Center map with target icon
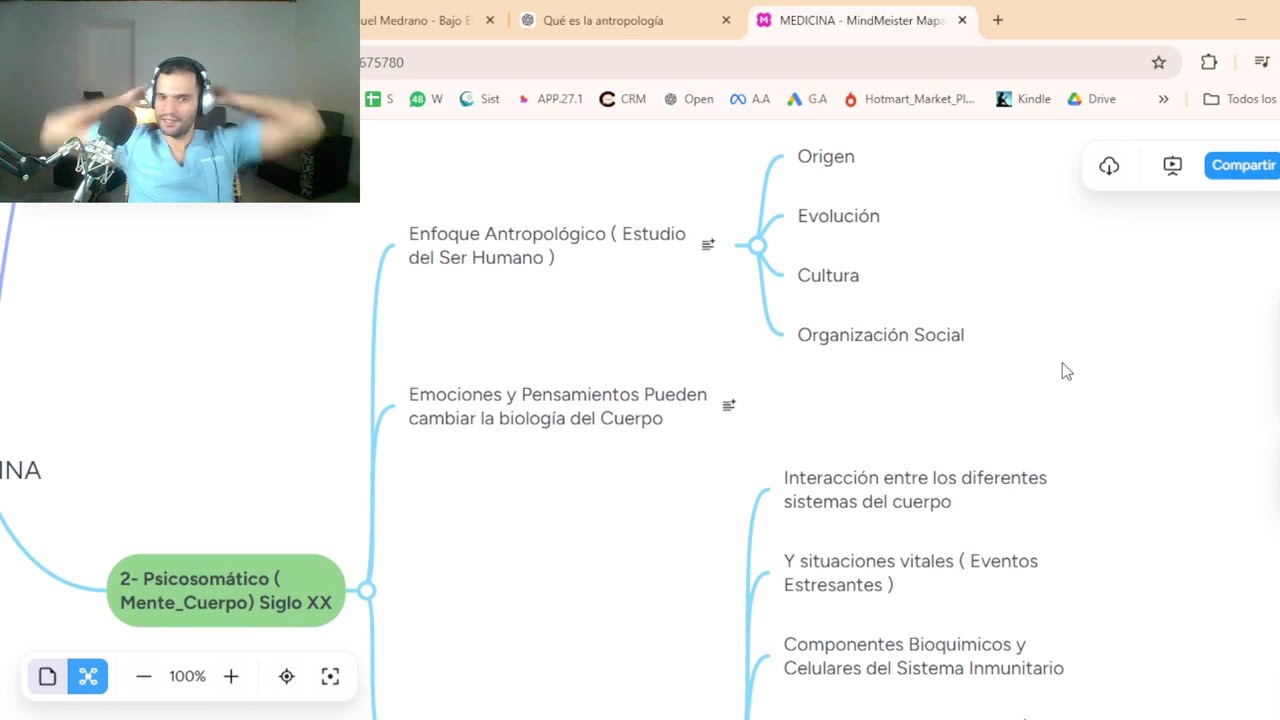The width and height of the screenshot is (1280, 720). coord(287,677)
